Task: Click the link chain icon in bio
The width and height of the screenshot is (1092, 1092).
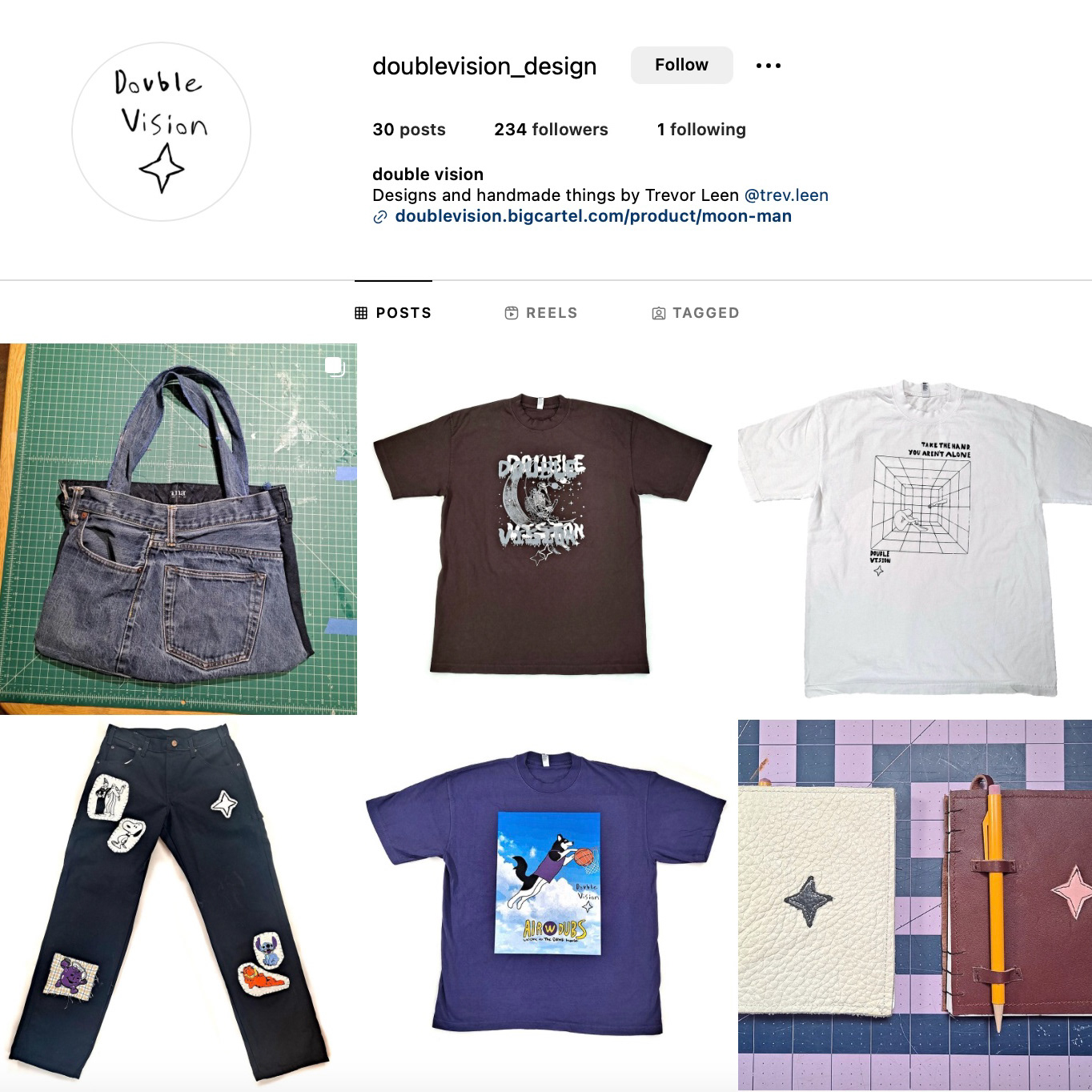Action: click(380, 217)
